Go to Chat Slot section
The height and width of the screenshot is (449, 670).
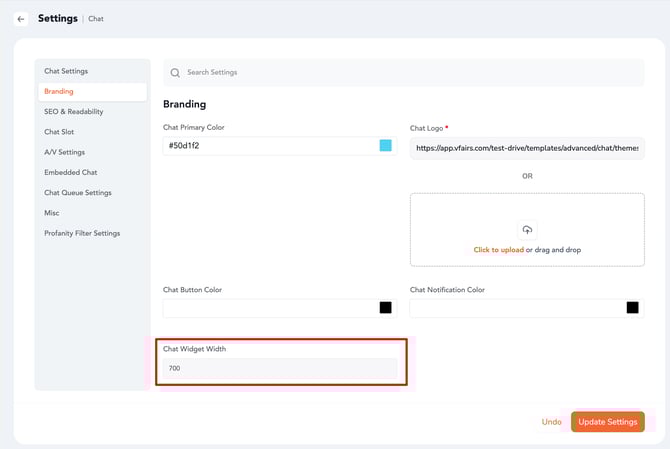click(59, 132)
